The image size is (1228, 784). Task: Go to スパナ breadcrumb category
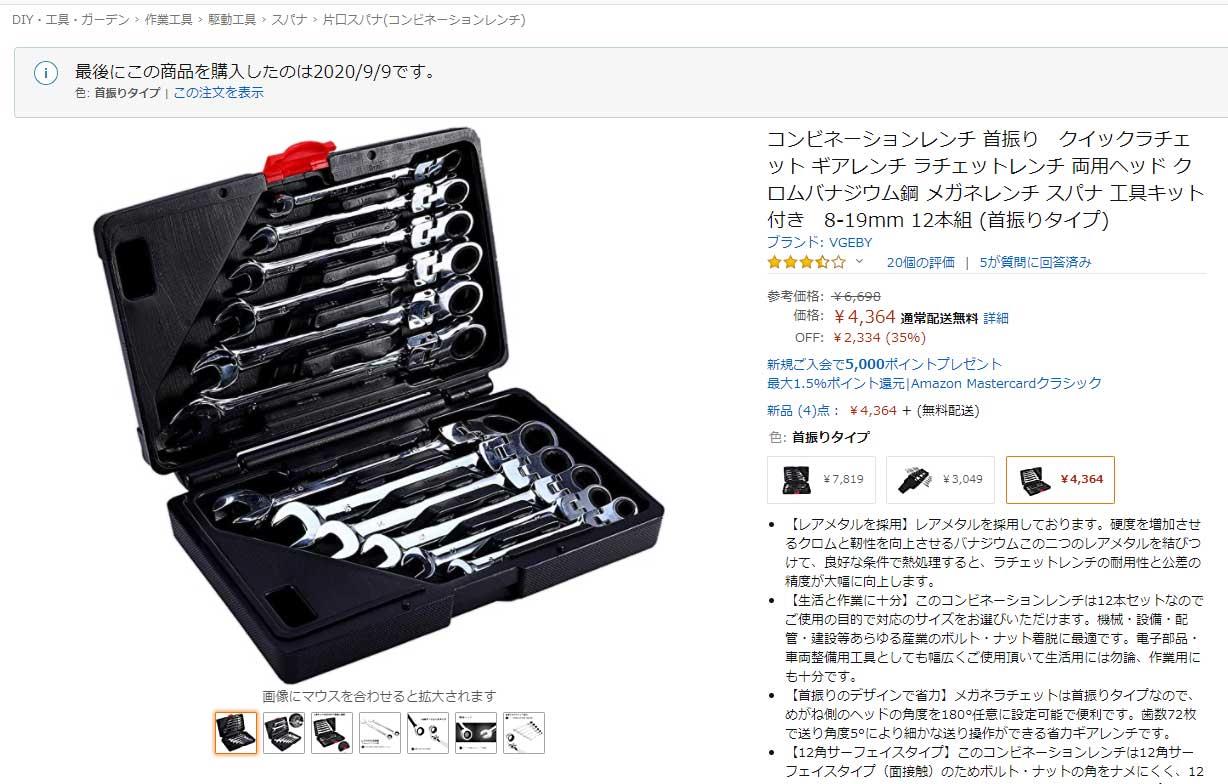[x=289, y=19]
